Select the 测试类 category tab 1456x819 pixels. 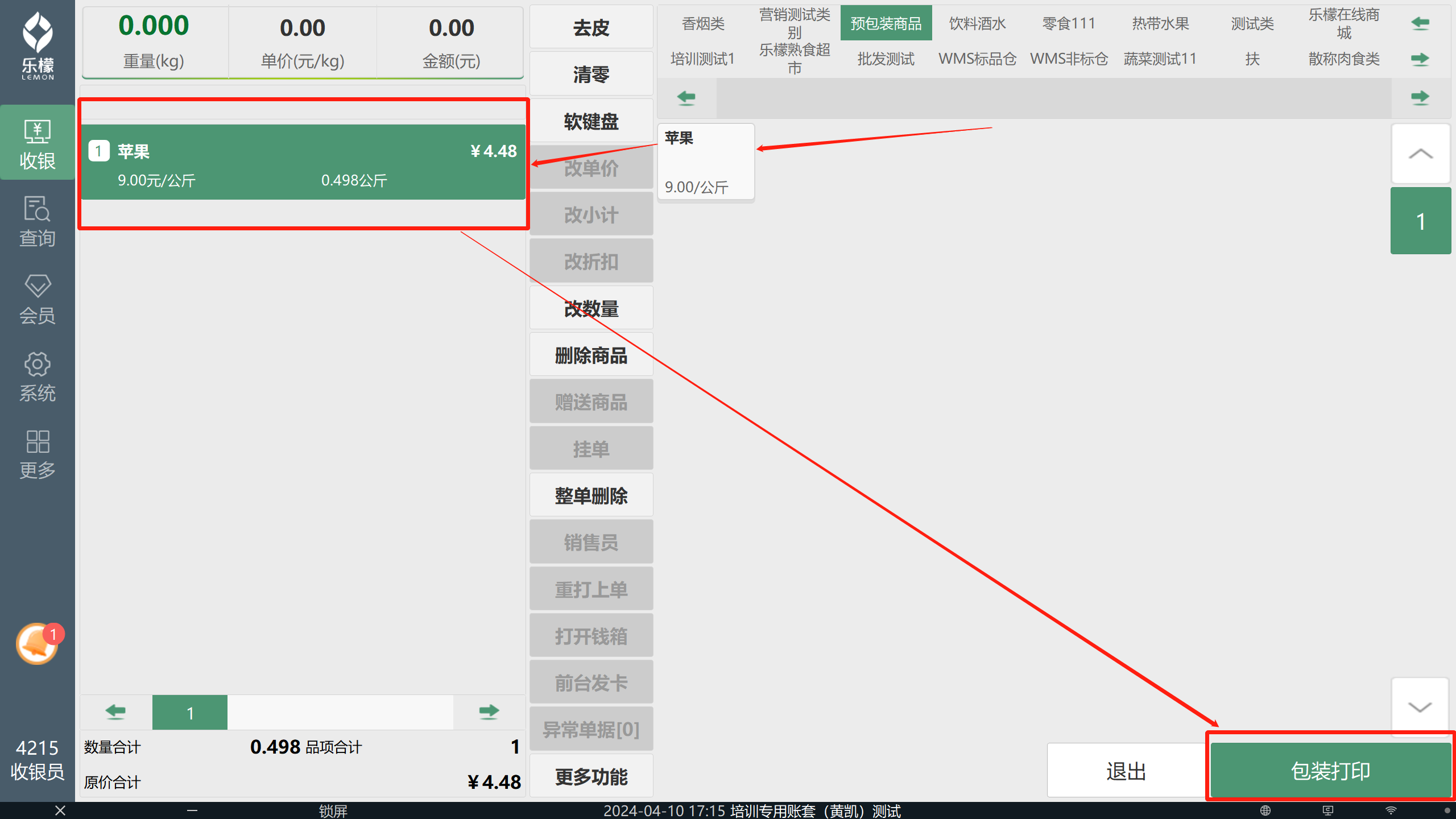pyautogui.click(x=1252, y=23)
